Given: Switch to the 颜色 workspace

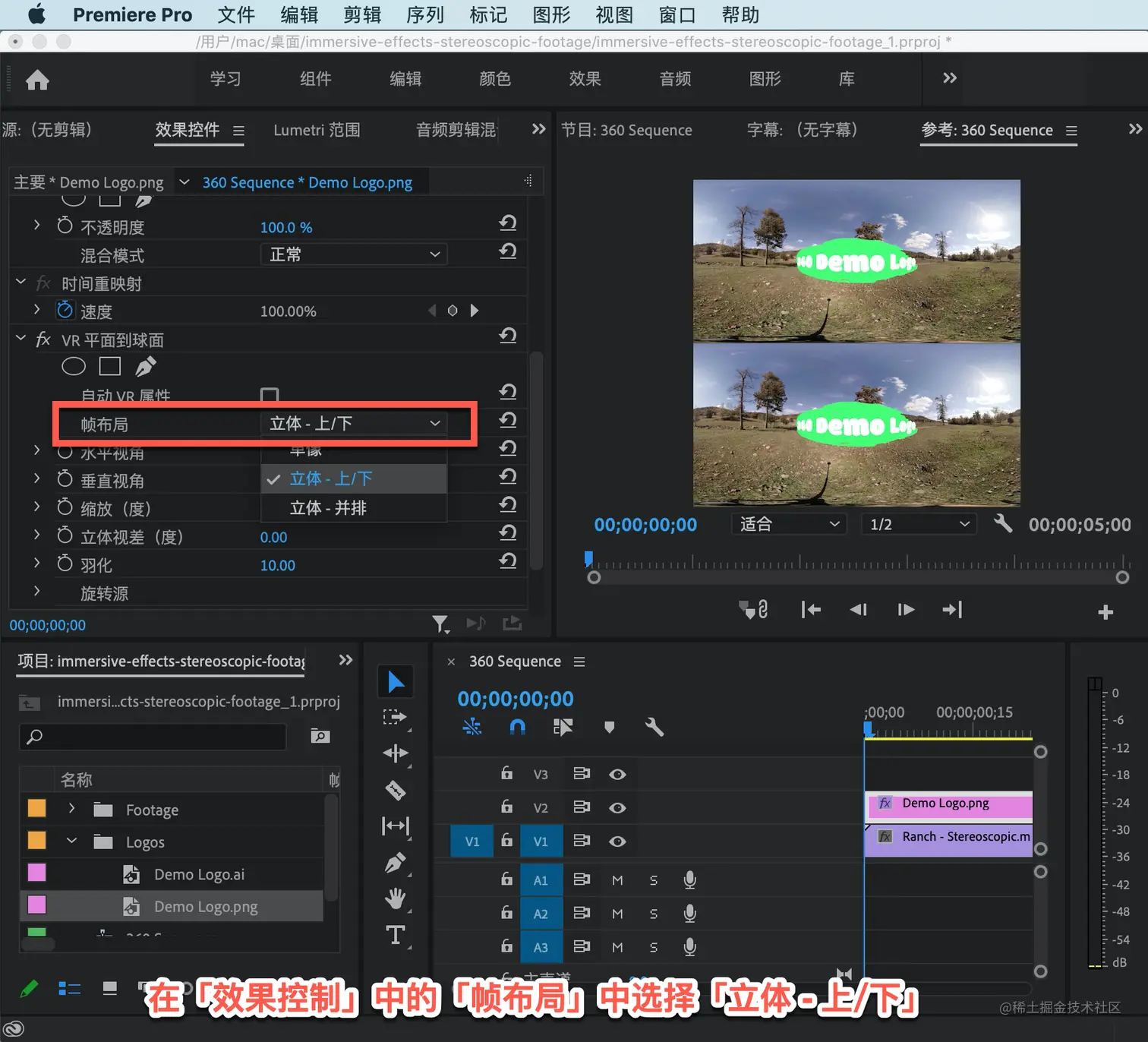Looking at the screenshot, I should click(x=495, y=79).
